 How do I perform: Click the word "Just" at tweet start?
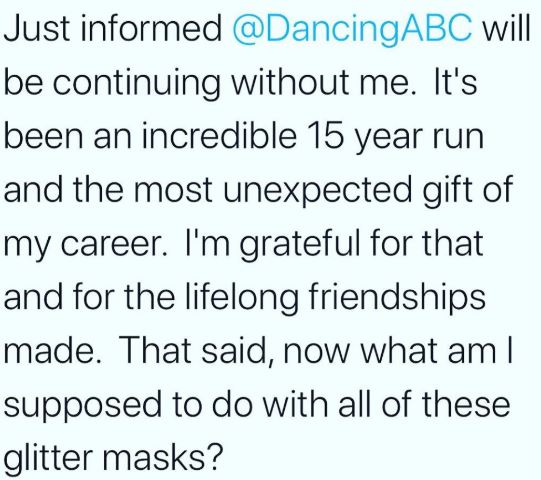(x=38, y=28)
